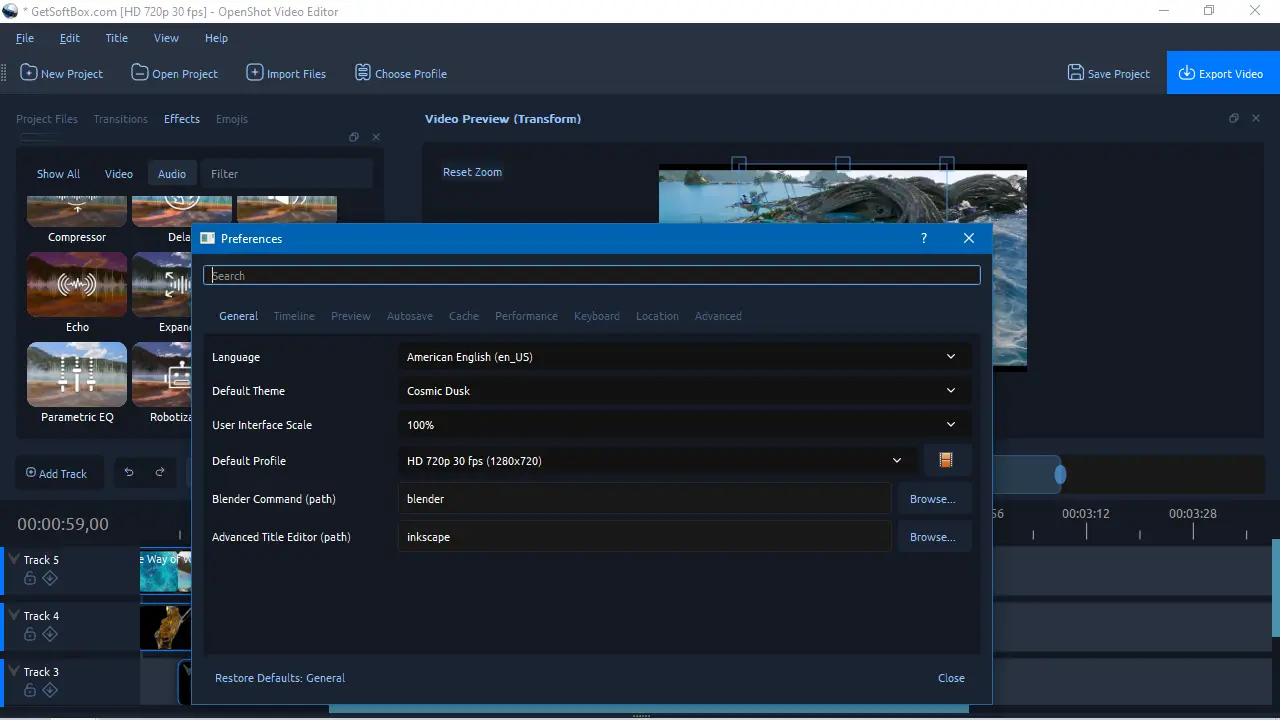Click the Export Video button
The height and width of the screenshot is (720, 1280).
[x=1223, y=73]
